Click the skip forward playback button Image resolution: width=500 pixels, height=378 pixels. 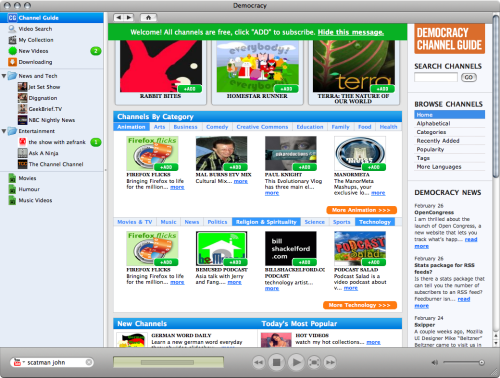[330, 362]
